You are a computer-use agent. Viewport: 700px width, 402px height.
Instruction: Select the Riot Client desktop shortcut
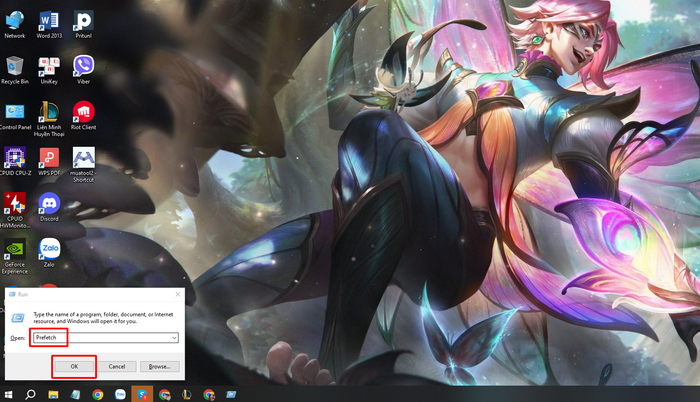tap(83, 116)
